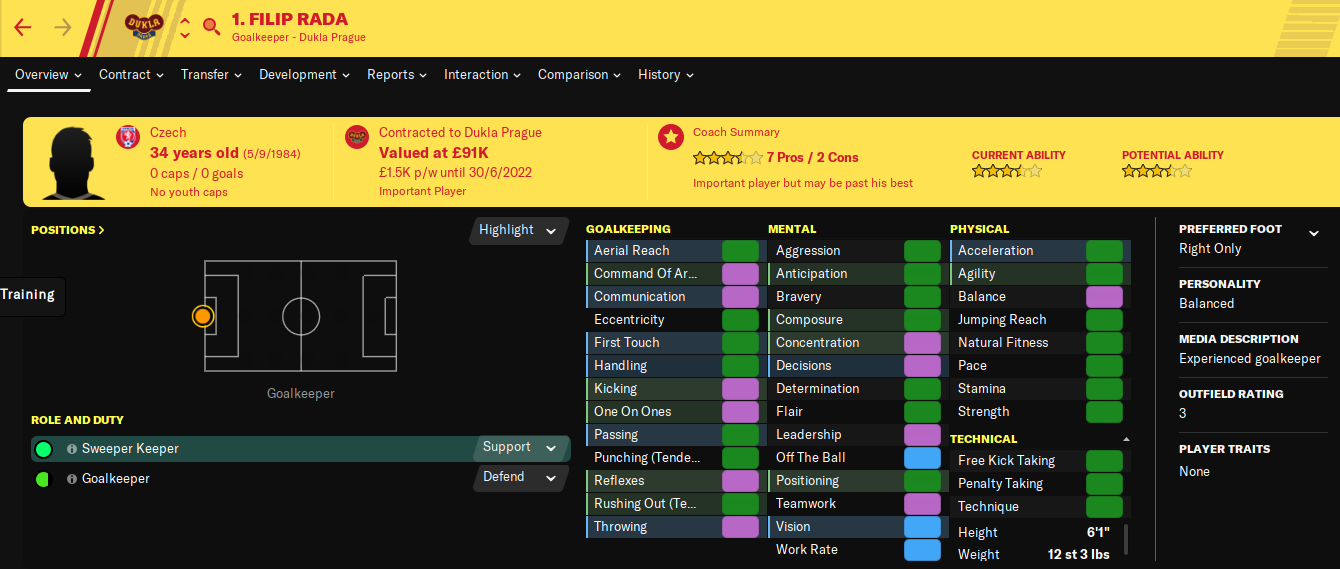This screenshot has width=1340, height=569.
Task: Click the Coach Summary link
Action: coord(736,132)
